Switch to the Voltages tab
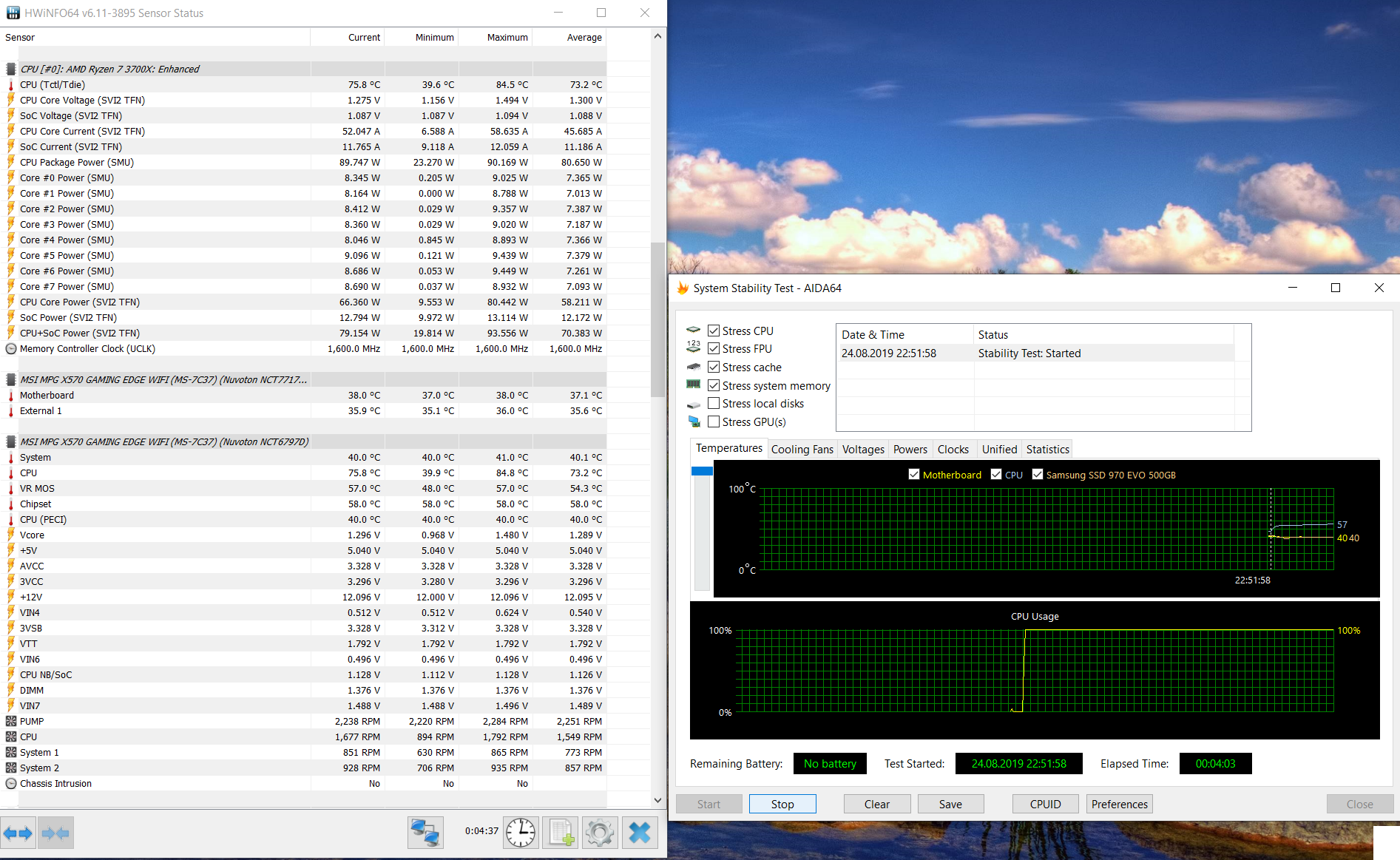This screenshot has width=1400, height=860. [x=863, y=449]
